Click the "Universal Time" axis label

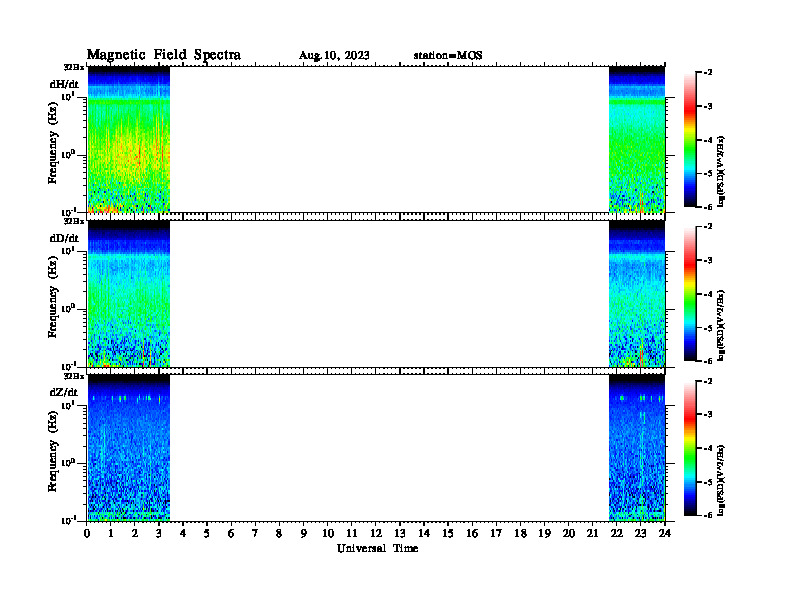[377, 548]
